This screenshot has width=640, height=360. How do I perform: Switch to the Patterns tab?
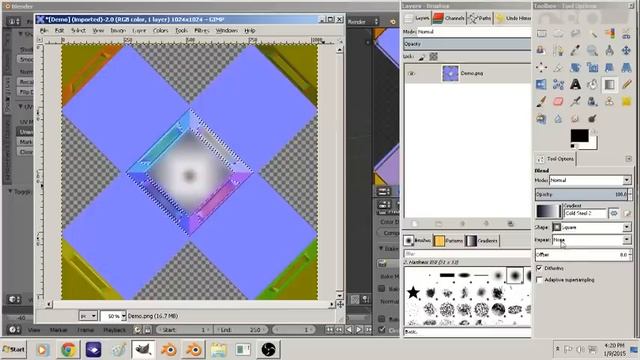coord(448,241)
